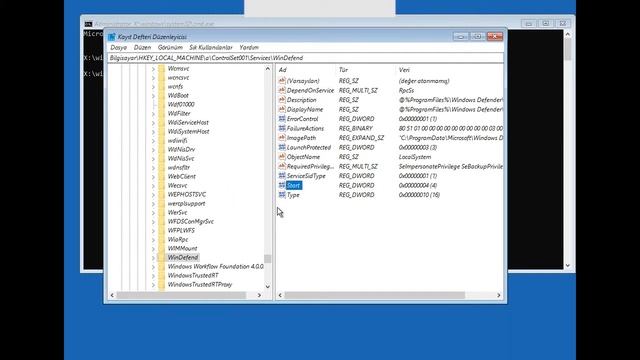Click the DisplayName string icon
The image size is (640, 360).
(282, 109)
